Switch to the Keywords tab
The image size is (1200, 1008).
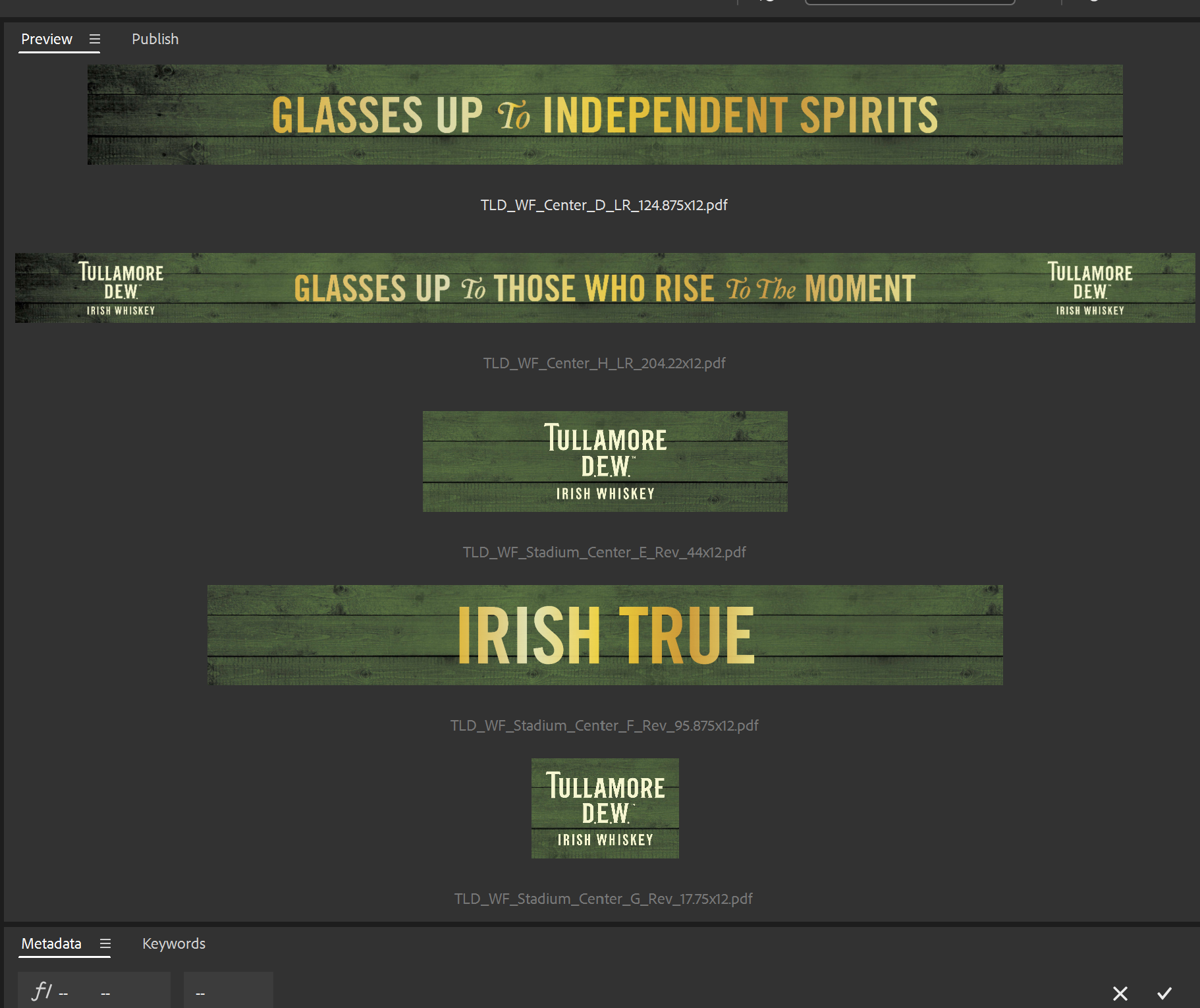tap(174, 943)
